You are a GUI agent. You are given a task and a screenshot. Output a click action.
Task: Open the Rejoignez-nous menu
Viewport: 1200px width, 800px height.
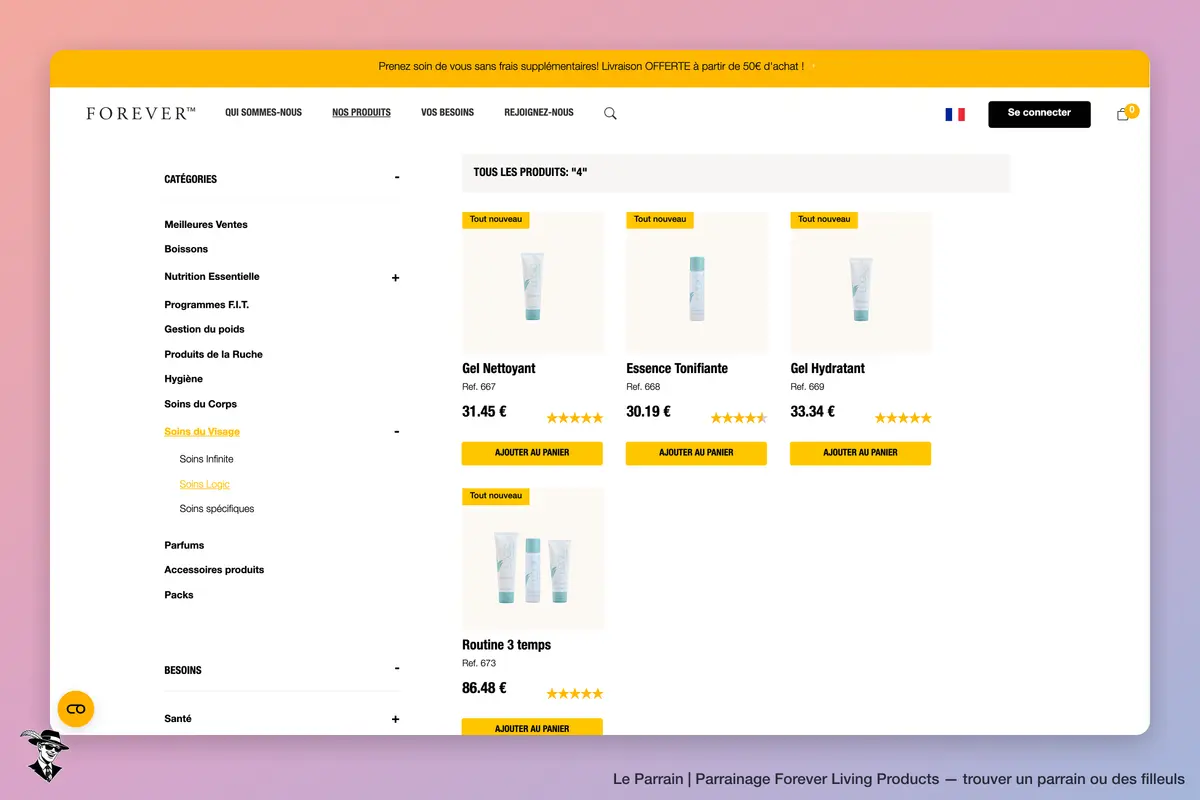point(539,113)
